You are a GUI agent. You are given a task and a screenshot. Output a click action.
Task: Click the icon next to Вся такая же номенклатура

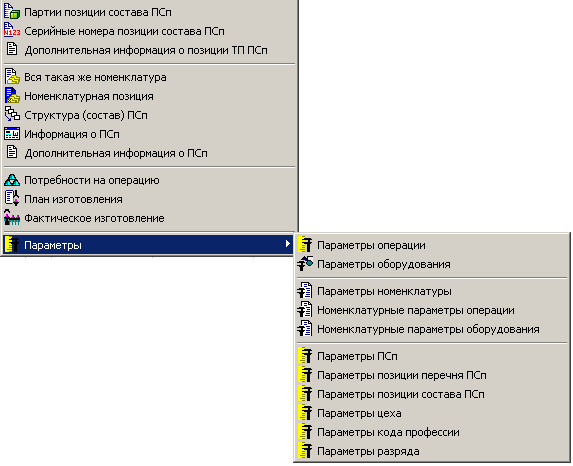(x=12, y=77)
